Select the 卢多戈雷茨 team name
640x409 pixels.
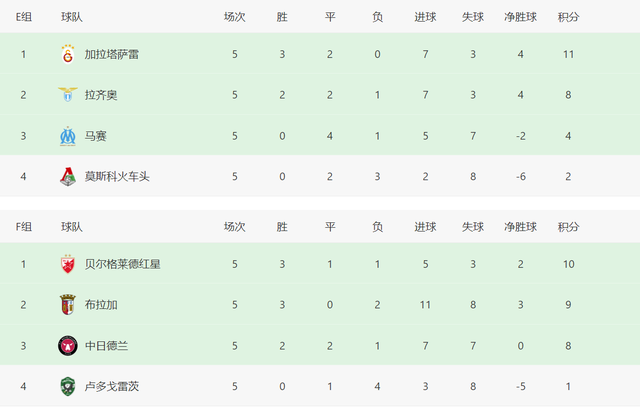[x=111, y=386]
